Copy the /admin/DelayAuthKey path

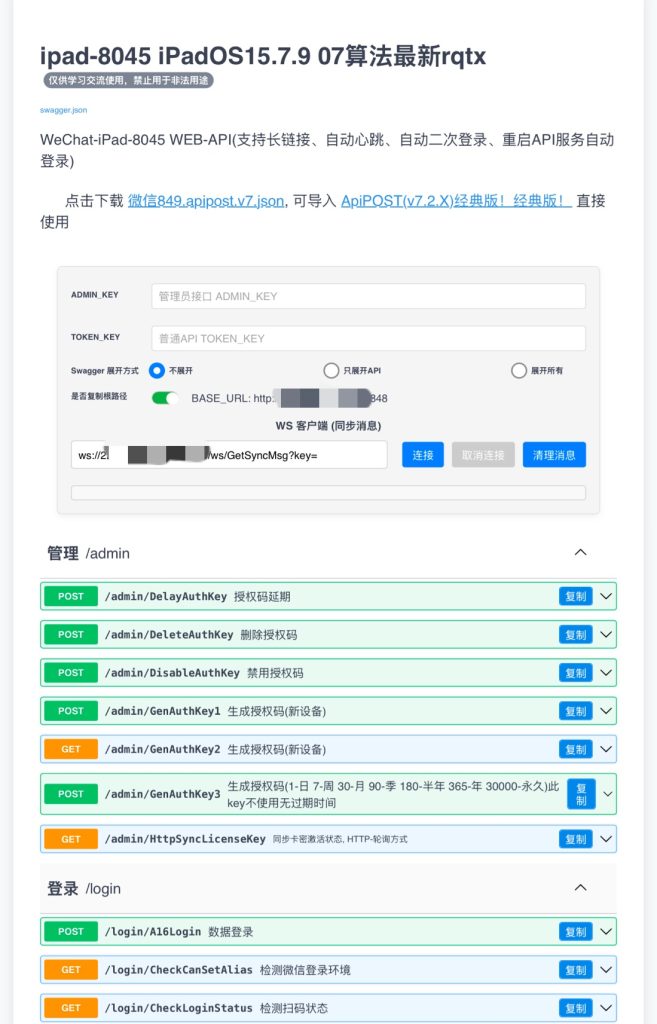(575, 596)
